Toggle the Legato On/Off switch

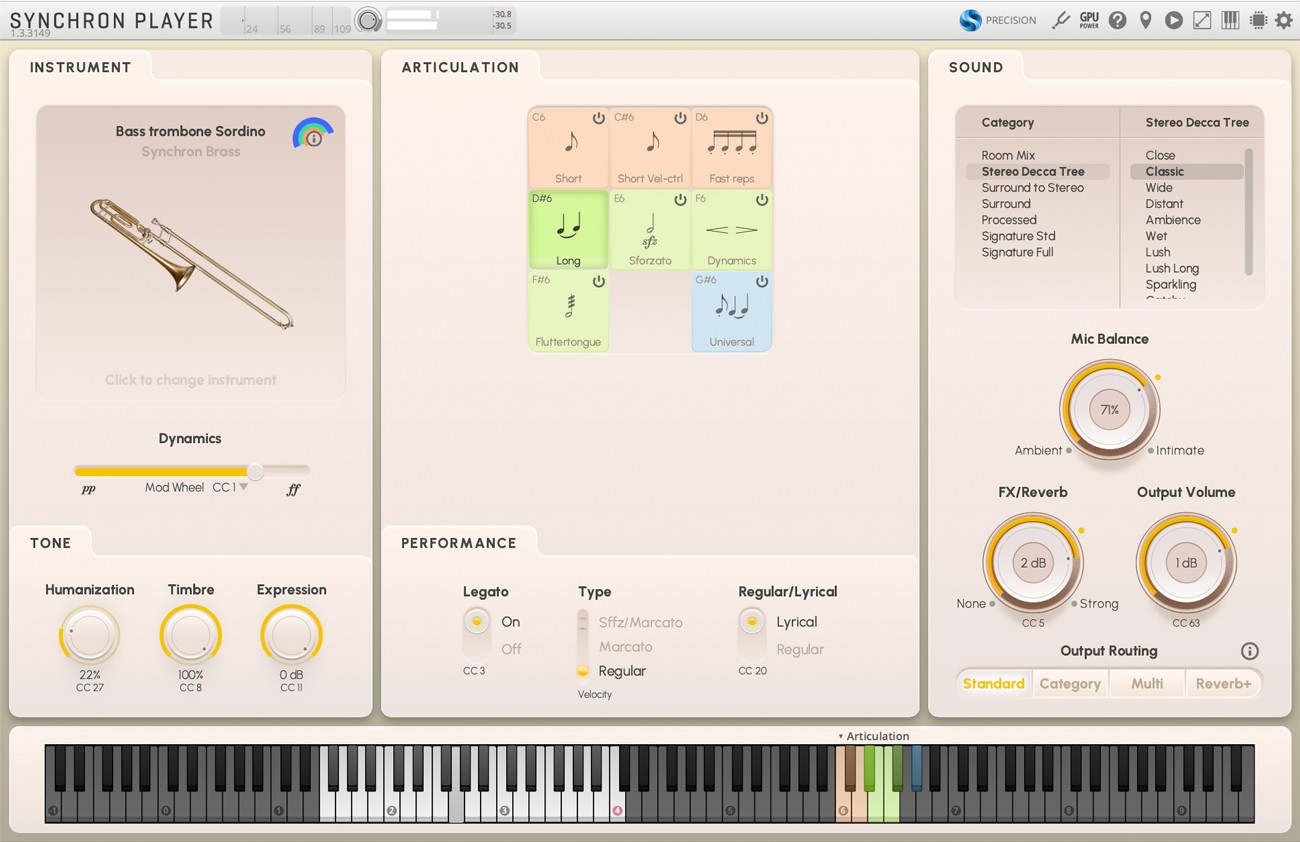(x=477, y=634)
